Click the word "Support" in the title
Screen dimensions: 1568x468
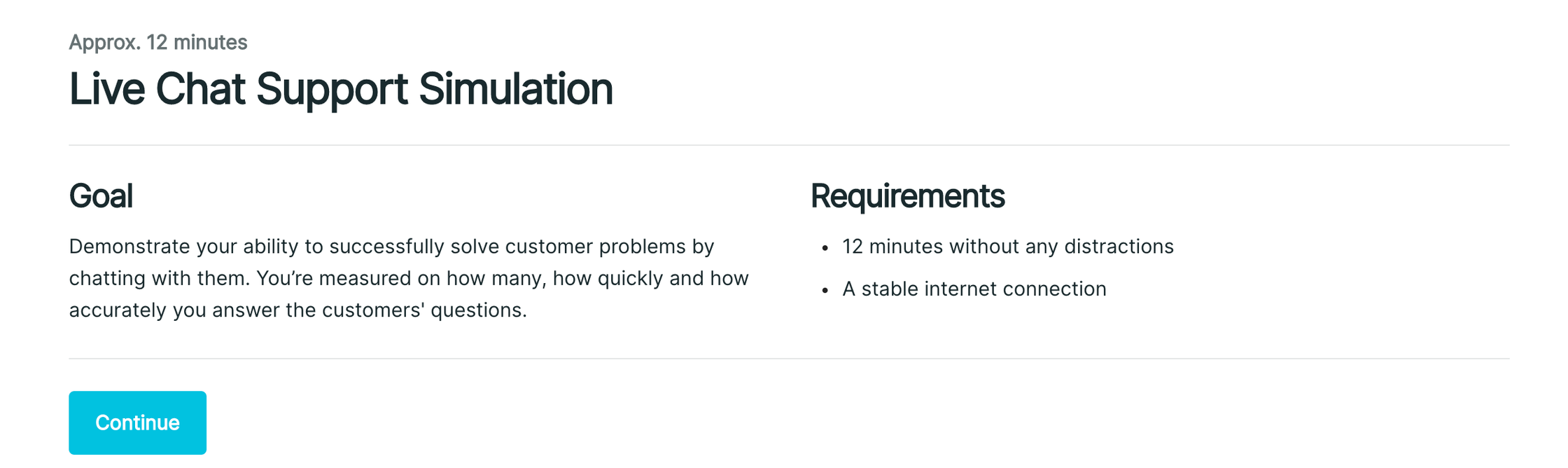click(332, 89)
